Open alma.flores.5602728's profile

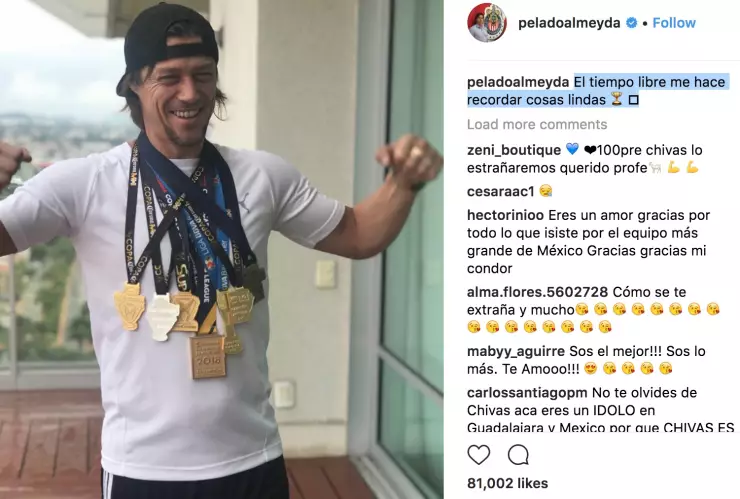pos(538,292)
